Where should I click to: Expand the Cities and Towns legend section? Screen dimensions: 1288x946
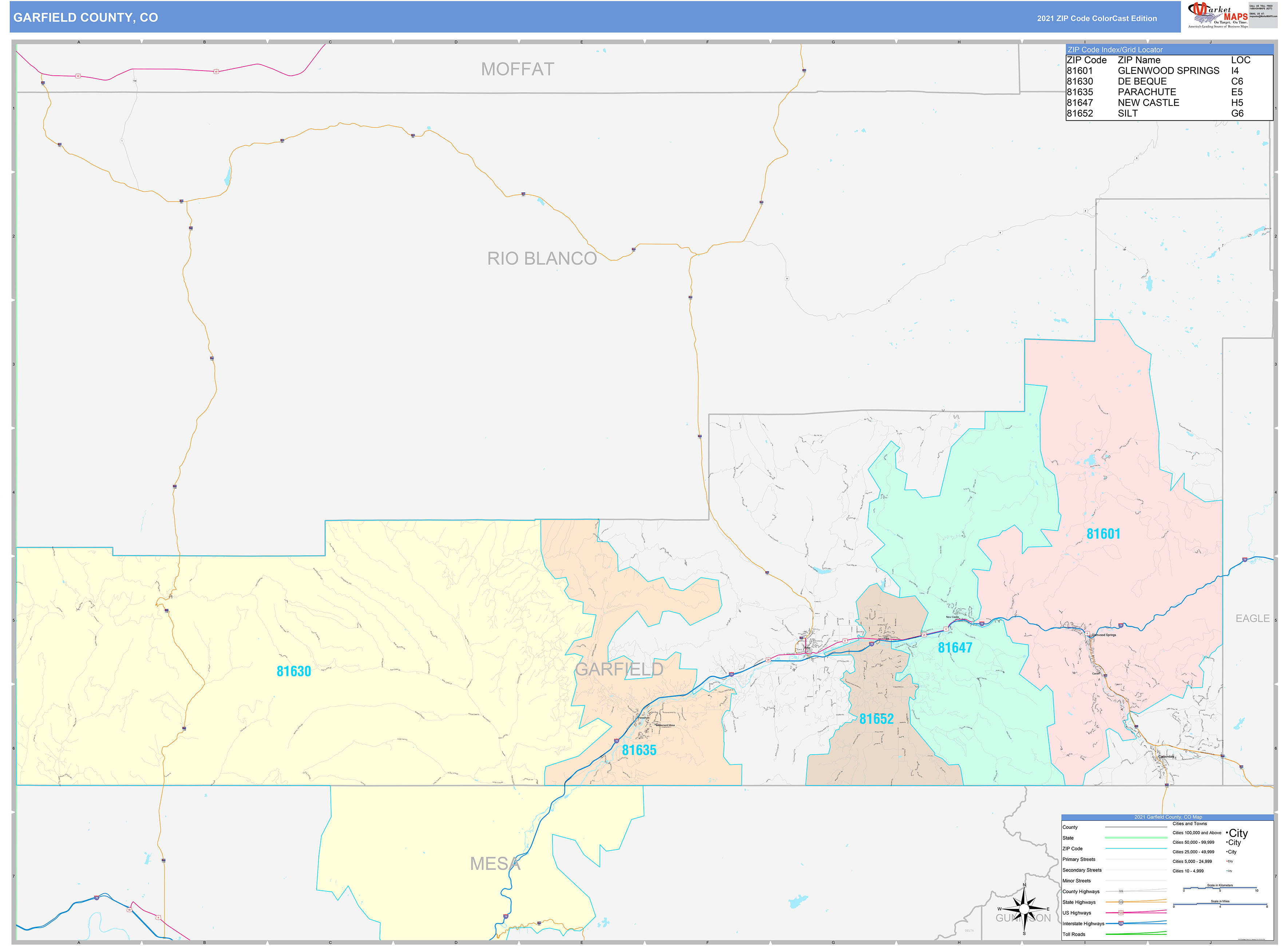pos(1189,823)
